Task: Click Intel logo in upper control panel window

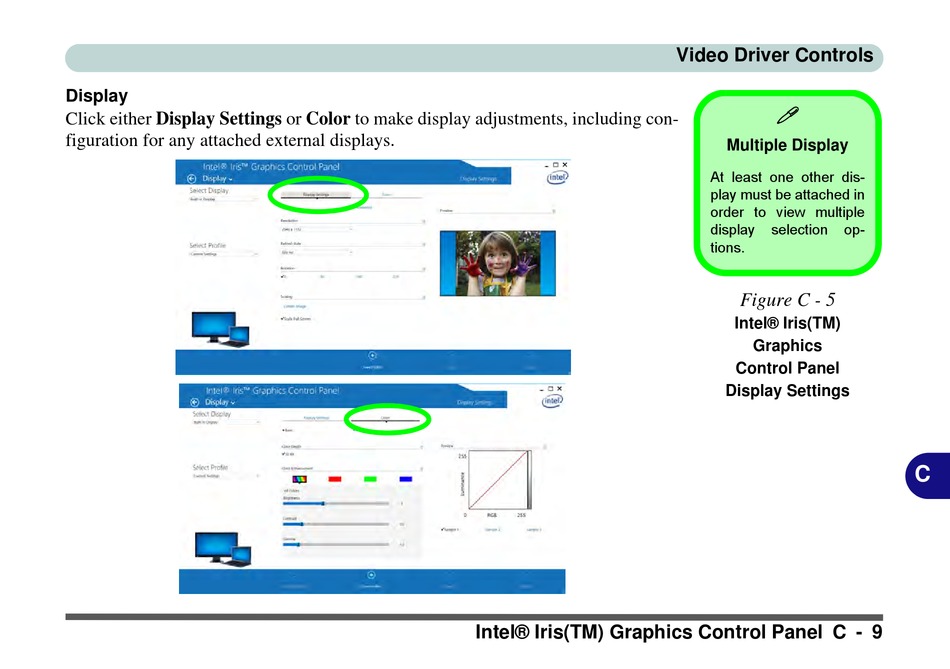Action: [x=557, y=178]
